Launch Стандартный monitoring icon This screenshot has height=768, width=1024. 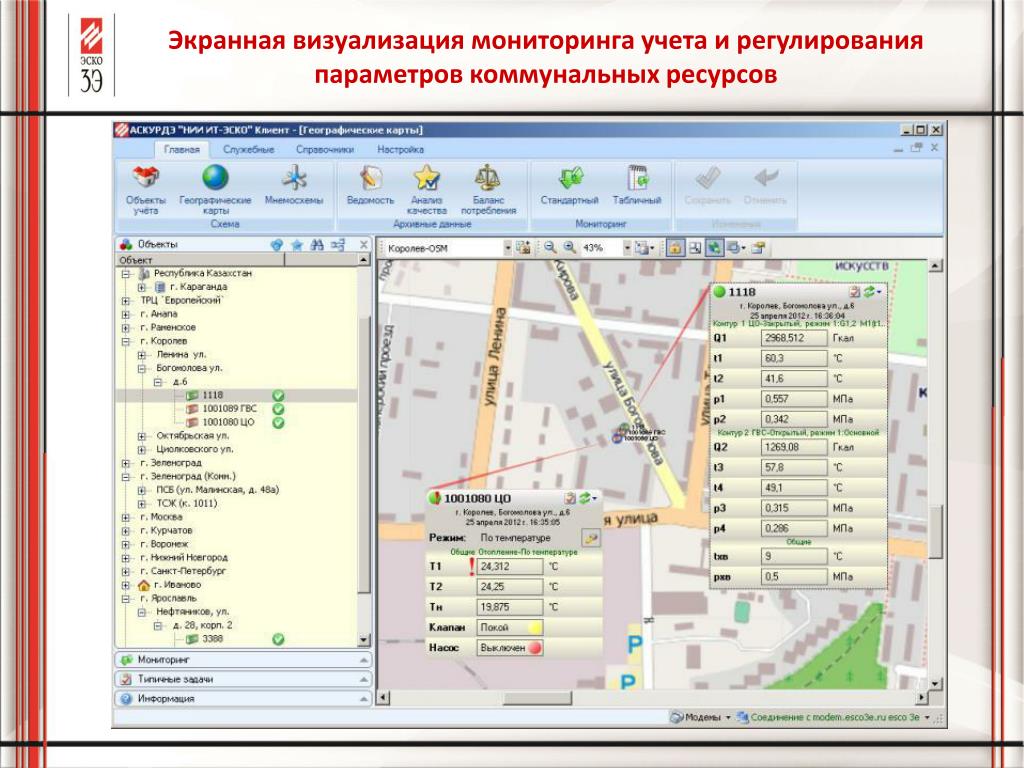point(569,185)
